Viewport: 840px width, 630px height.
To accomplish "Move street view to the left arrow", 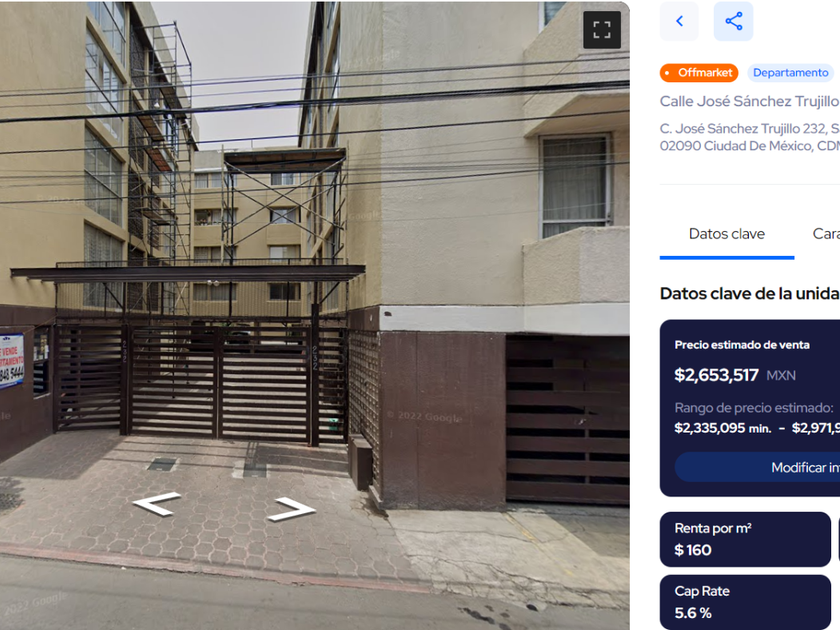I will [157, 504].
